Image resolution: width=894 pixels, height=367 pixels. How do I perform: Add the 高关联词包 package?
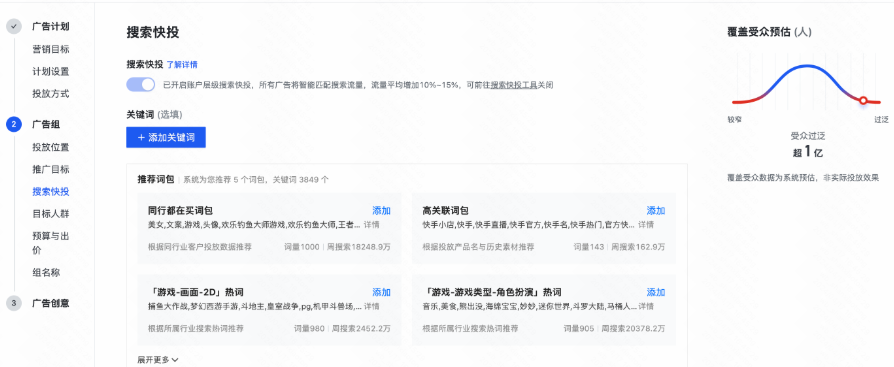[x=656, y=211]
